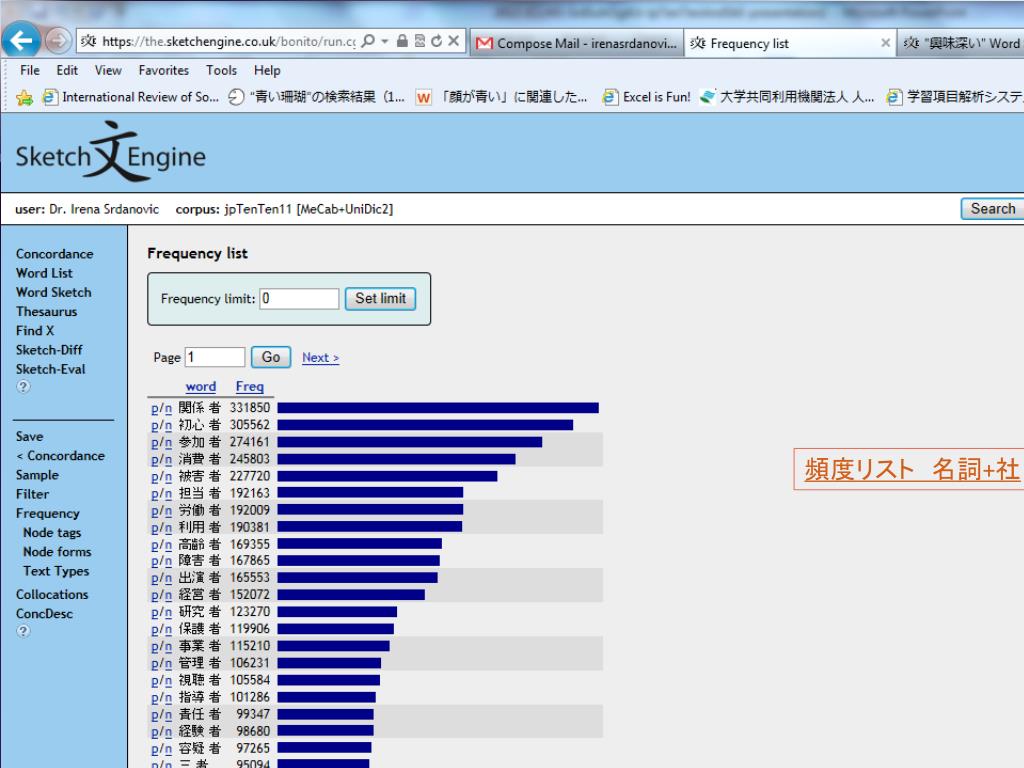
Task: Open Sketch-Eval in the sidebar
Action: pyautogui.click(x=50, y=369)
